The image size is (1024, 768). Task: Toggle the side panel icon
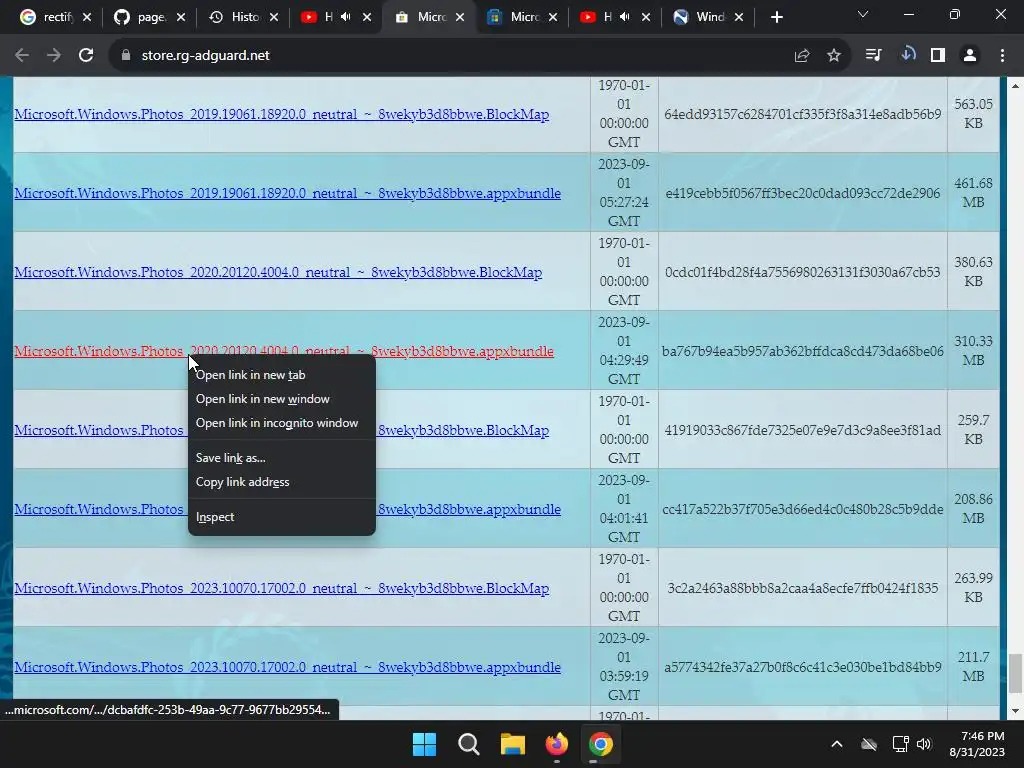pos(938,56)
